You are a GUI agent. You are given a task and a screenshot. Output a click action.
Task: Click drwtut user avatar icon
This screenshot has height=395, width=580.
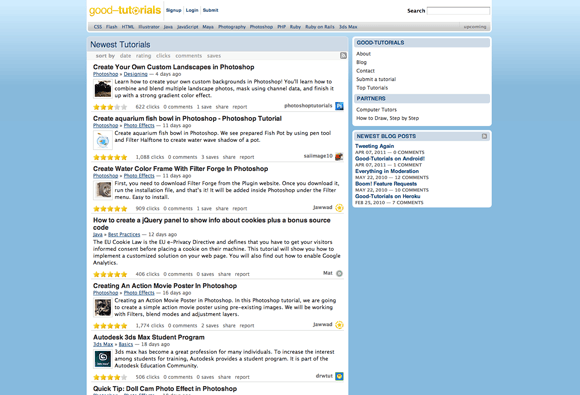point(339,377)
